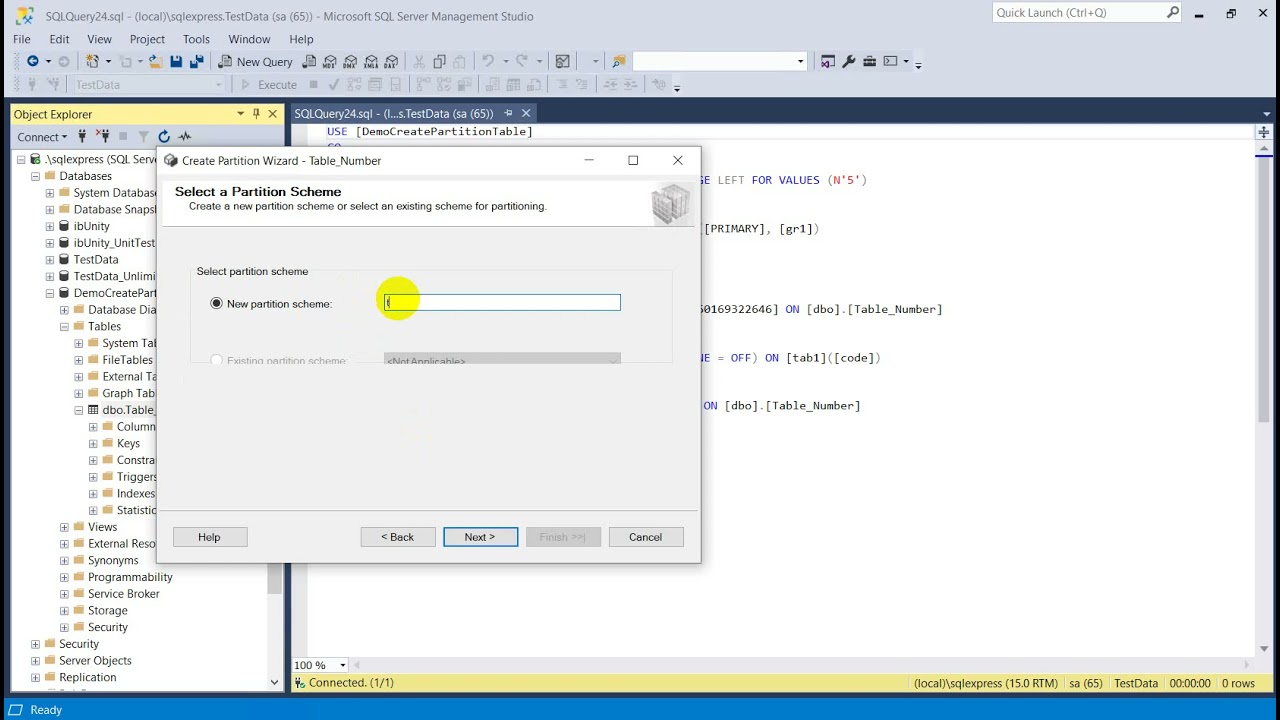
Task: Close the Object Explorer panel
Action: 272,114
